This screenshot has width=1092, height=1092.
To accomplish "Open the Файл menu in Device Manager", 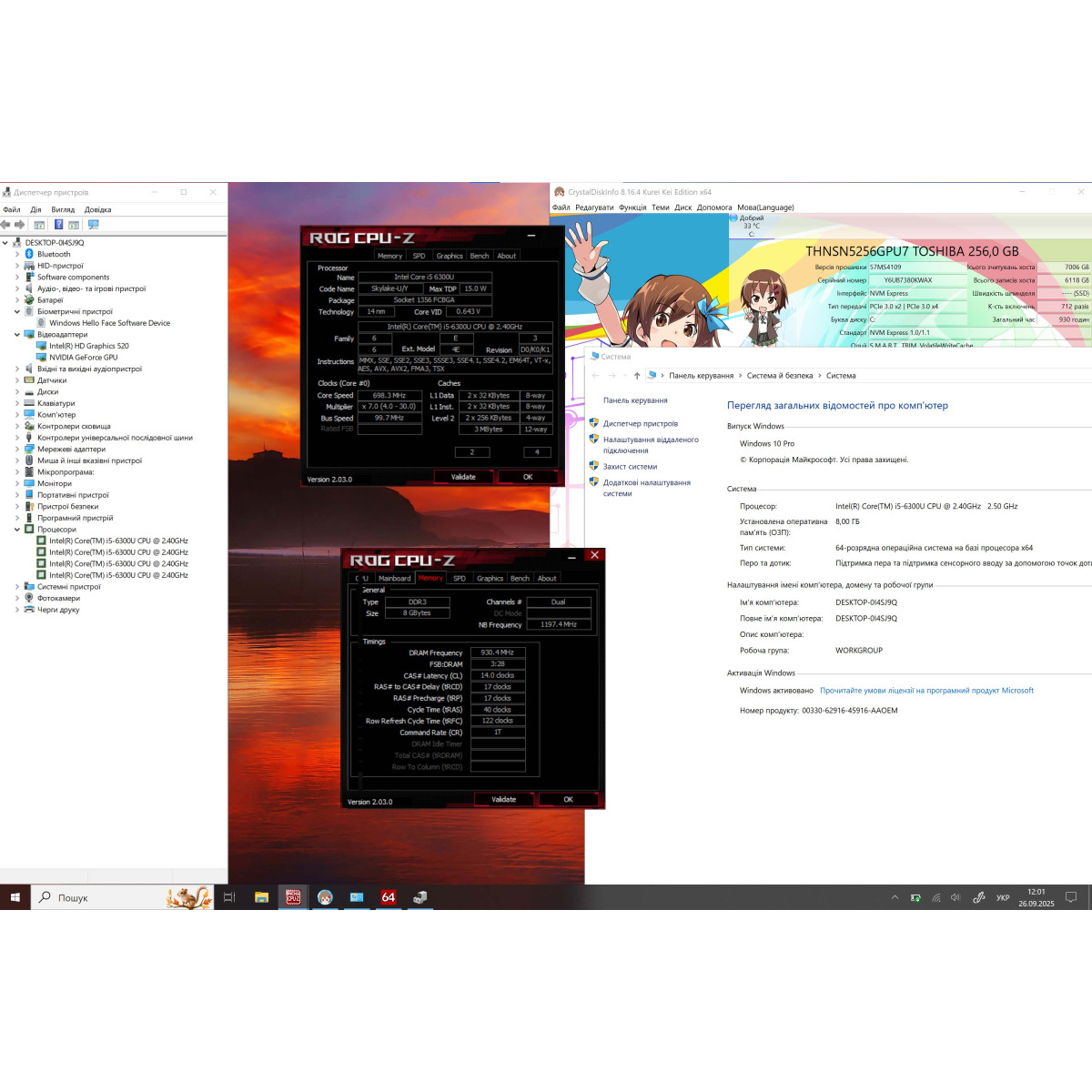I will click(12, 209).
